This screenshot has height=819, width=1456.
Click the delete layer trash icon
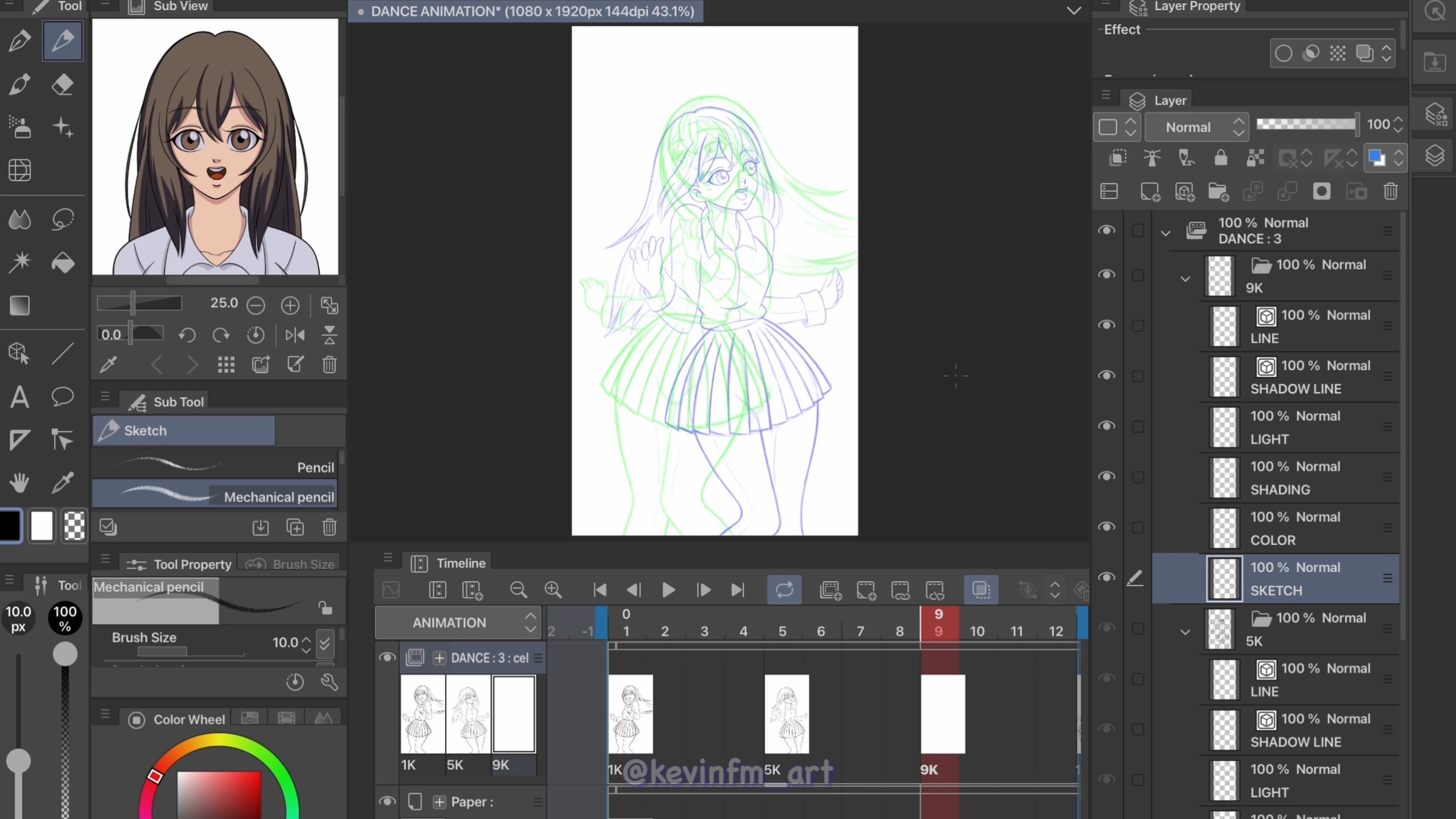click(x=1390, y=192)
